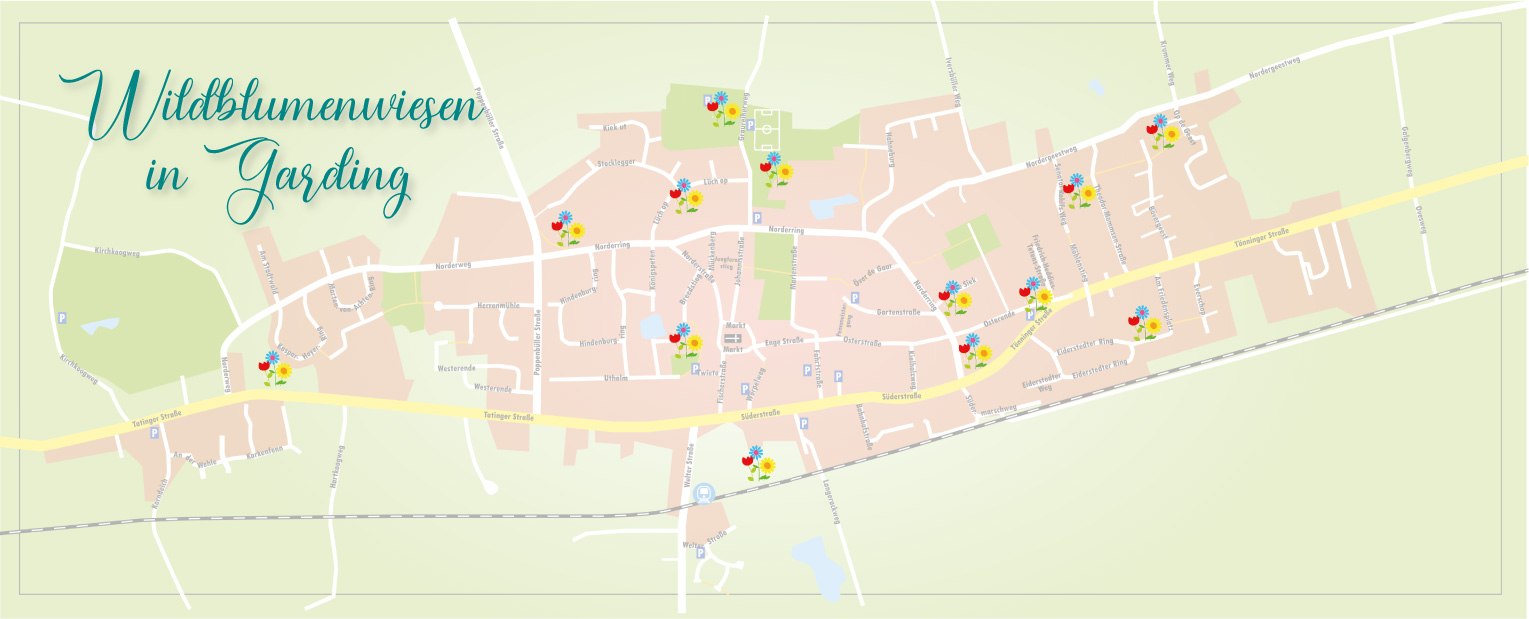
Task: Click the parking icon on Tatinger Straße
Action: [x=154, y=433]
